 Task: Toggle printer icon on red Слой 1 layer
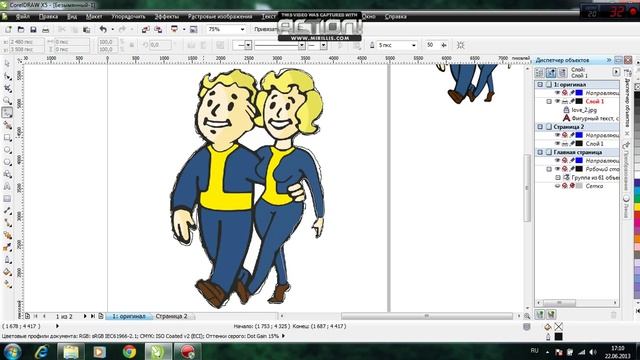tap(564, 101)
